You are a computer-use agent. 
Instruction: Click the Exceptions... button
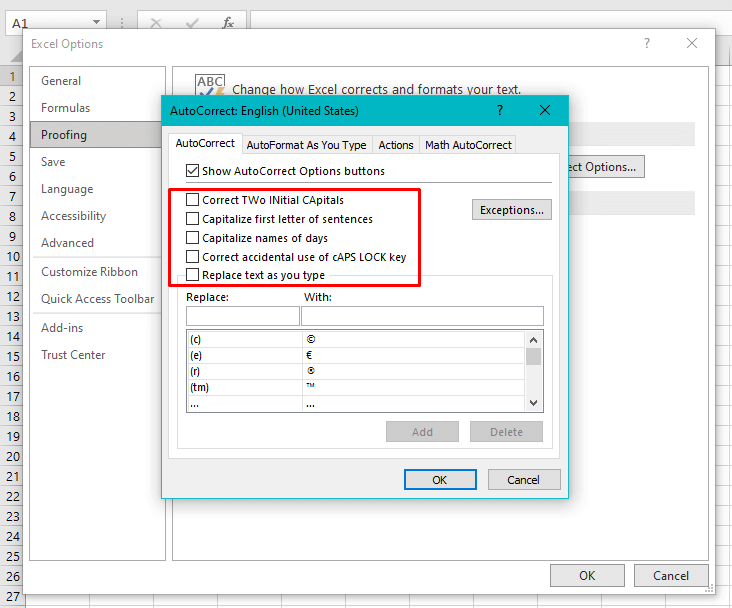tap(512, 210)
